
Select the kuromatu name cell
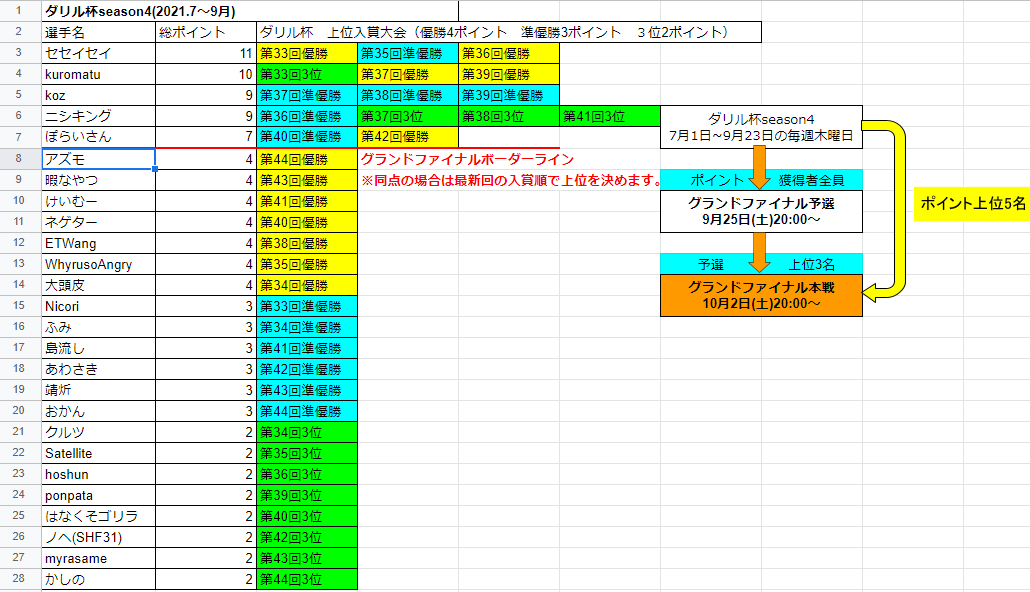[99, 74]
